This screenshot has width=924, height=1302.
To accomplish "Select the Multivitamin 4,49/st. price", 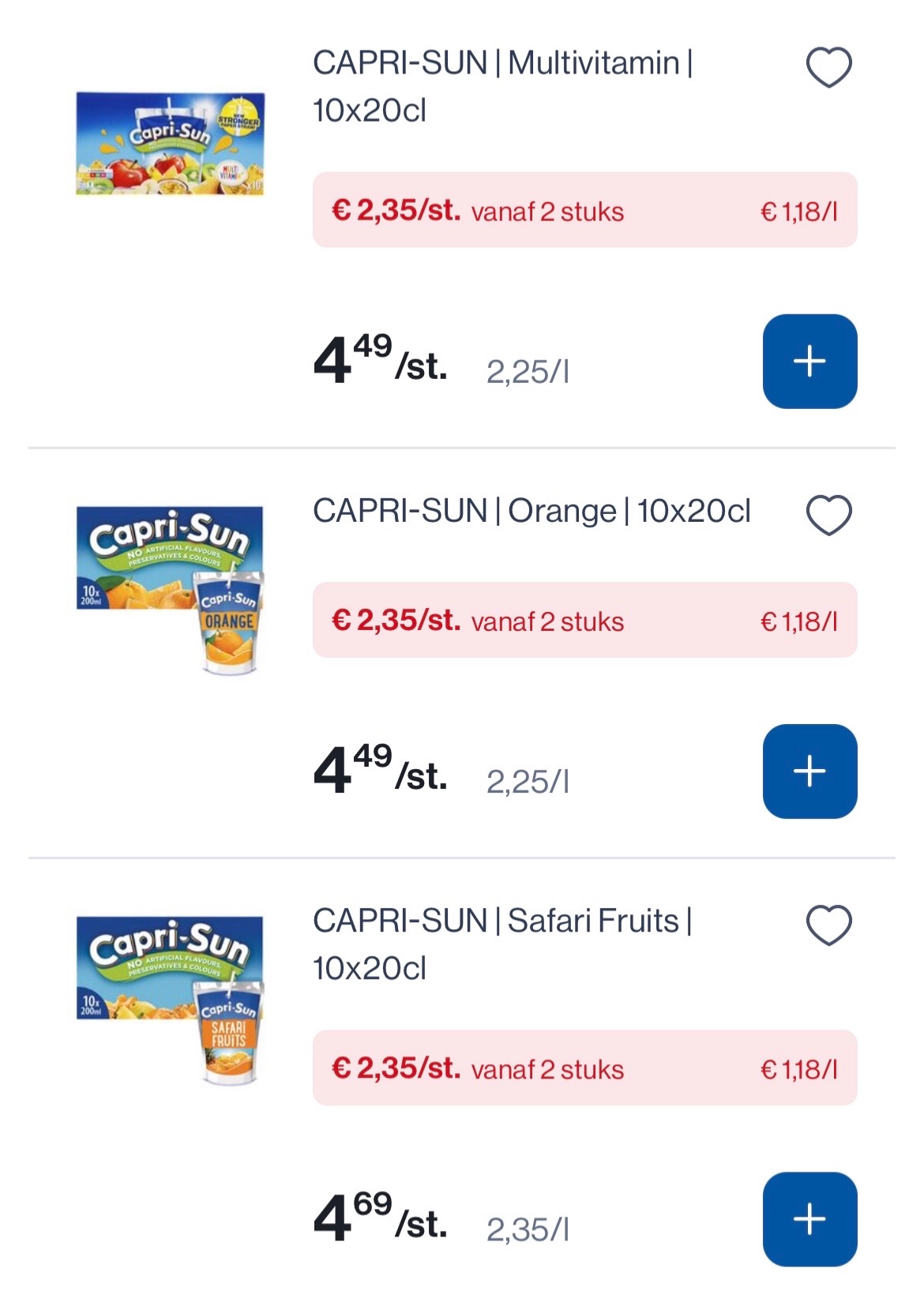I will click(x=381, y=359).
